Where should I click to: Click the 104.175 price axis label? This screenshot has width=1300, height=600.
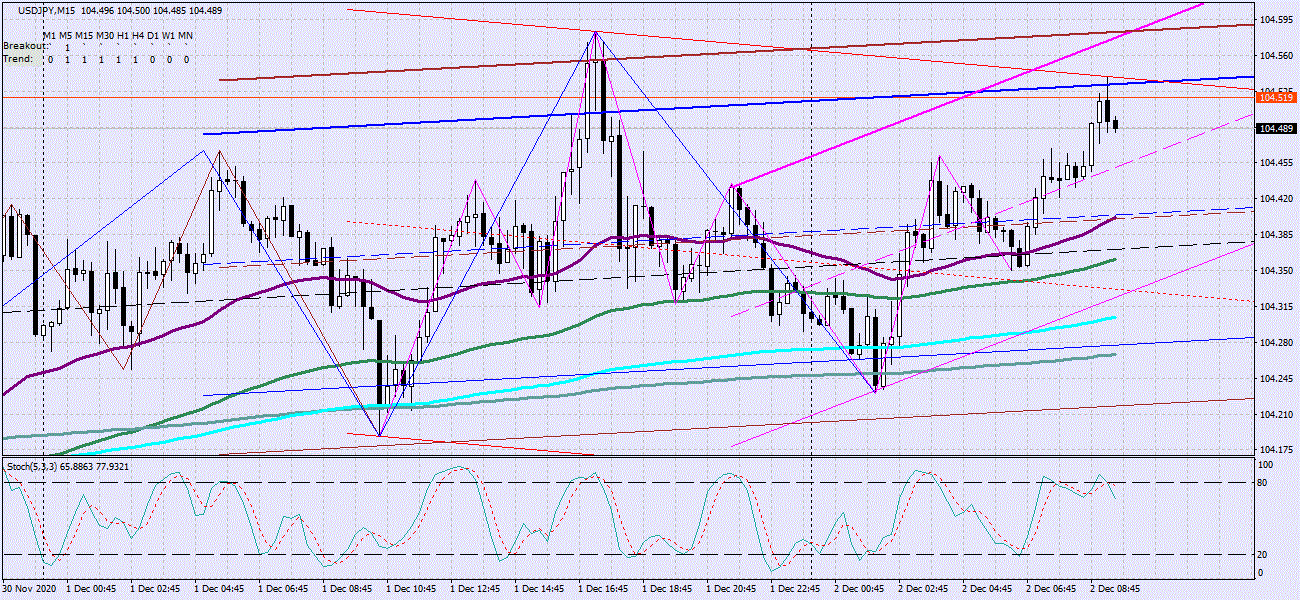point(1274,449)
